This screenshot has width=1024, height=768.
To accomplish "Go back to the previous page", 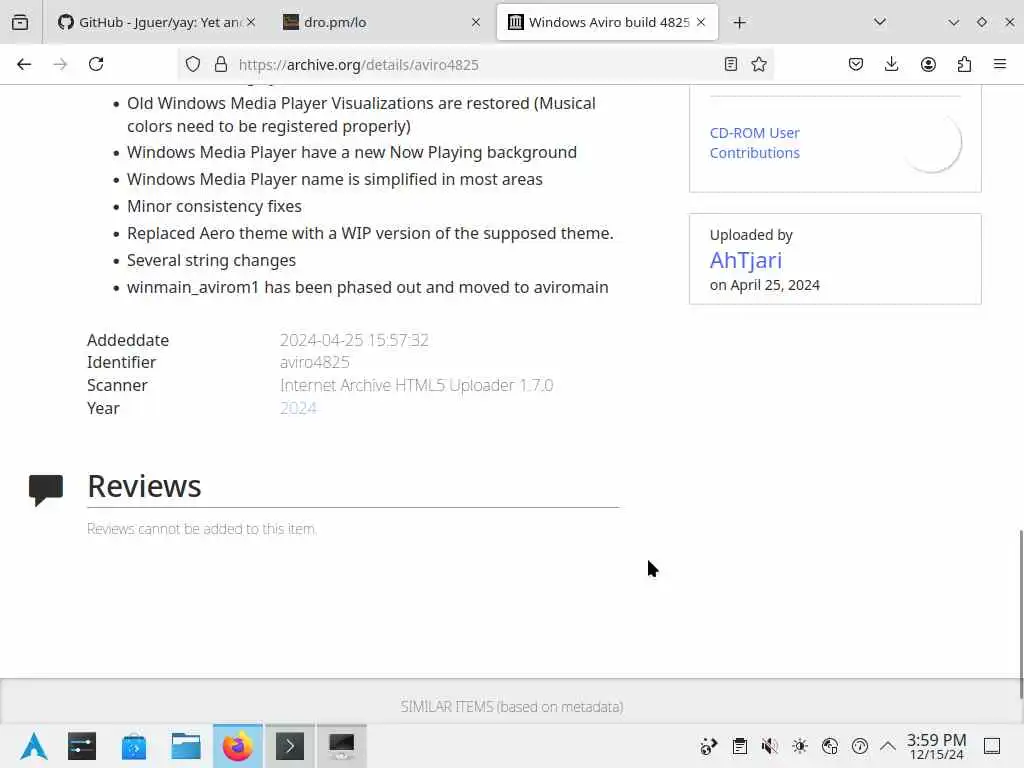I will pyautogui.click(x=24, y=64).
